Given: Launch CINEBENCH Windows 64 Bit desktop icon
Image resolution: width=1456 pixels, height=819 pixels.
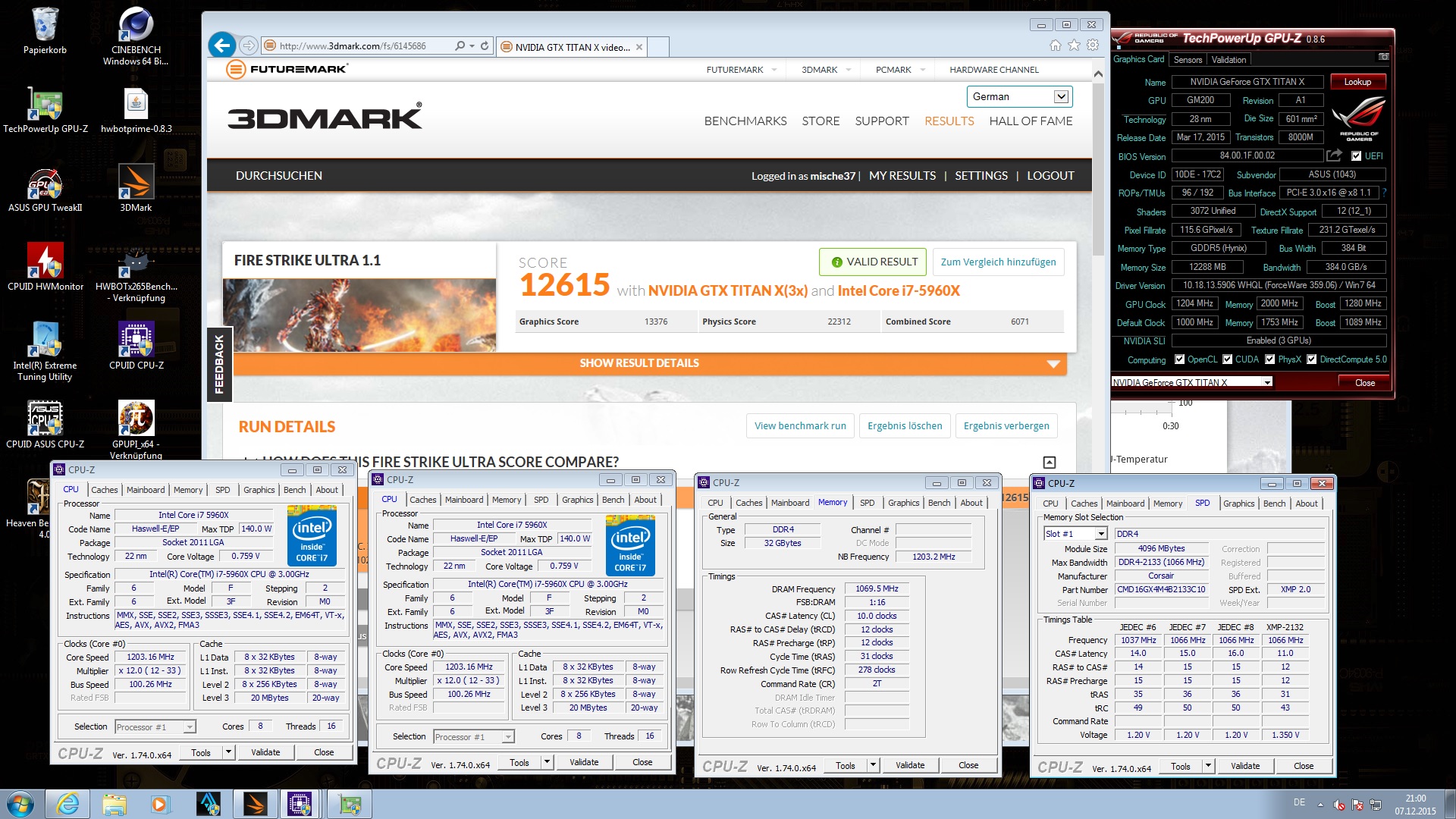Looking at the screenshot, I should (x=136, y=36).
